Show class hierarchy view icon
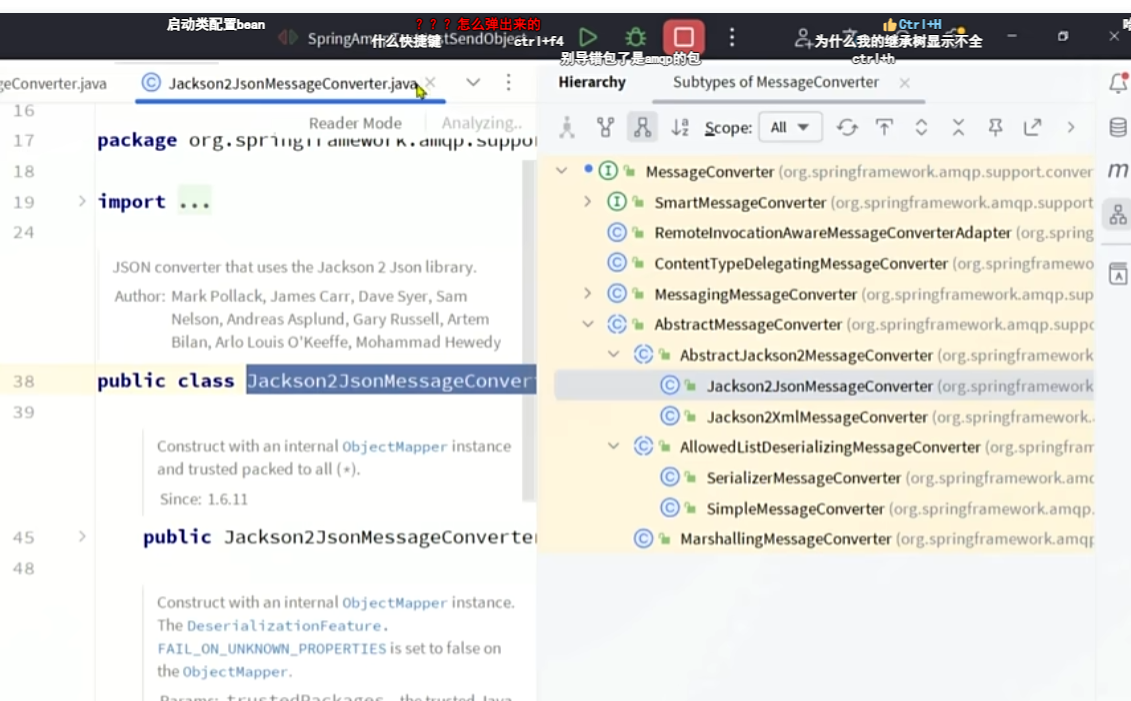Screen dimensions: 1131x701 pos(567,128)
